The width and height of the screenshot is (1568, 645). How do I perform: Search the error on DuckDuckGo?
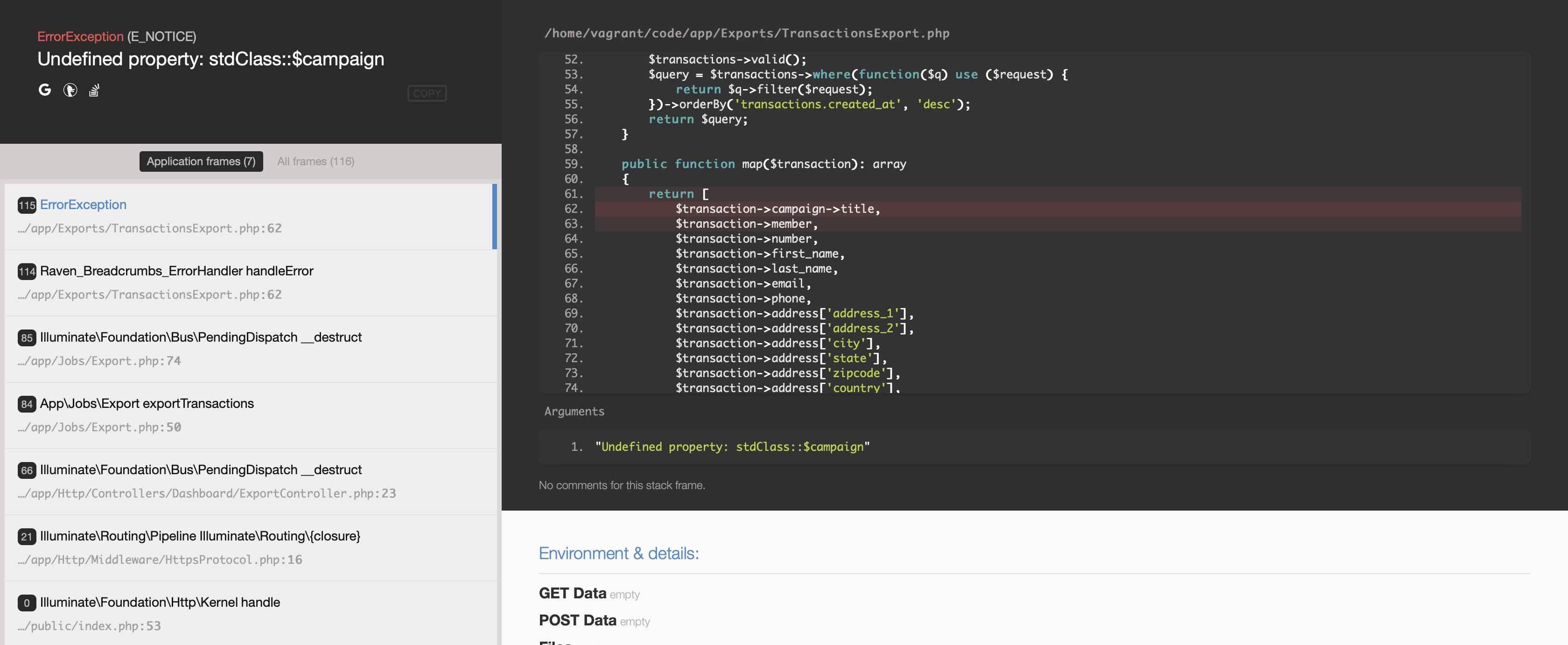click(x=70, y=90)
